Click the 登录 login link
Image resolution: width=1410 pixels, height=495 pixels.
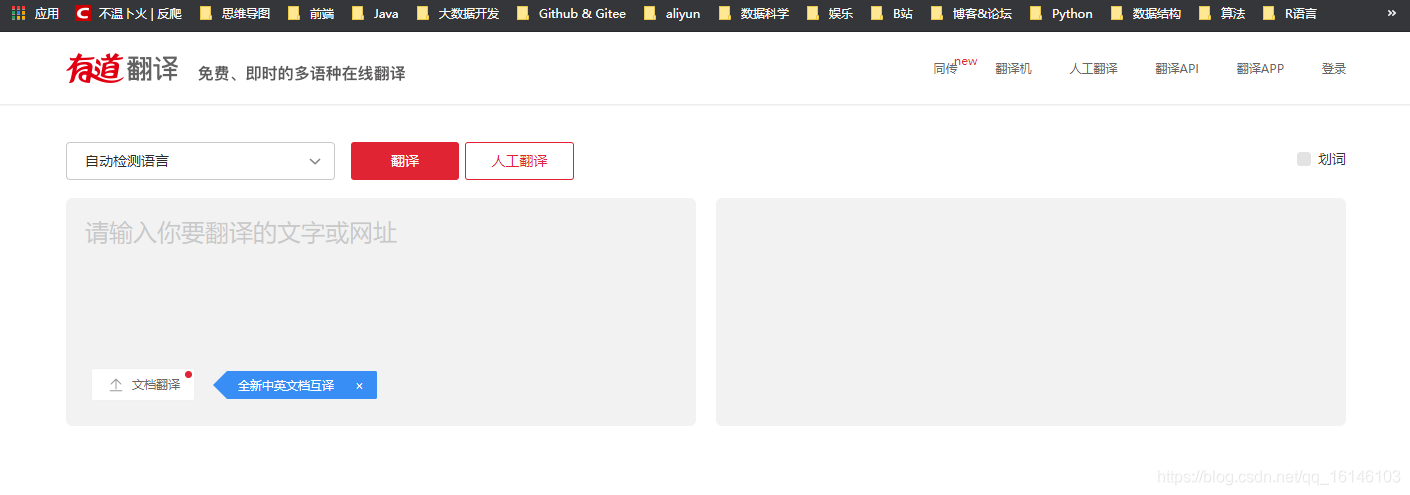click(x=1334, y=69)
